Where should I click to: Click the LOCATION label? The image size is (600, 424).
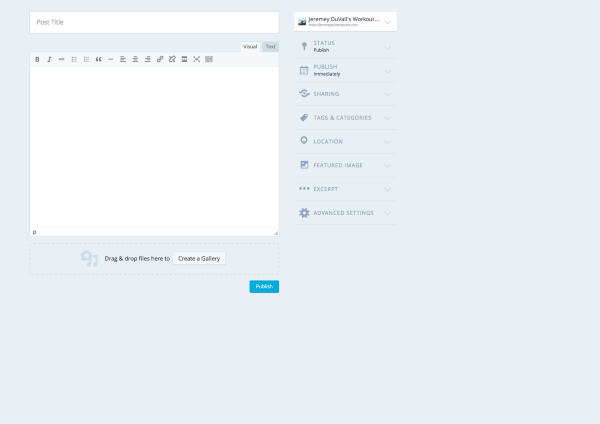coord(328,142)
